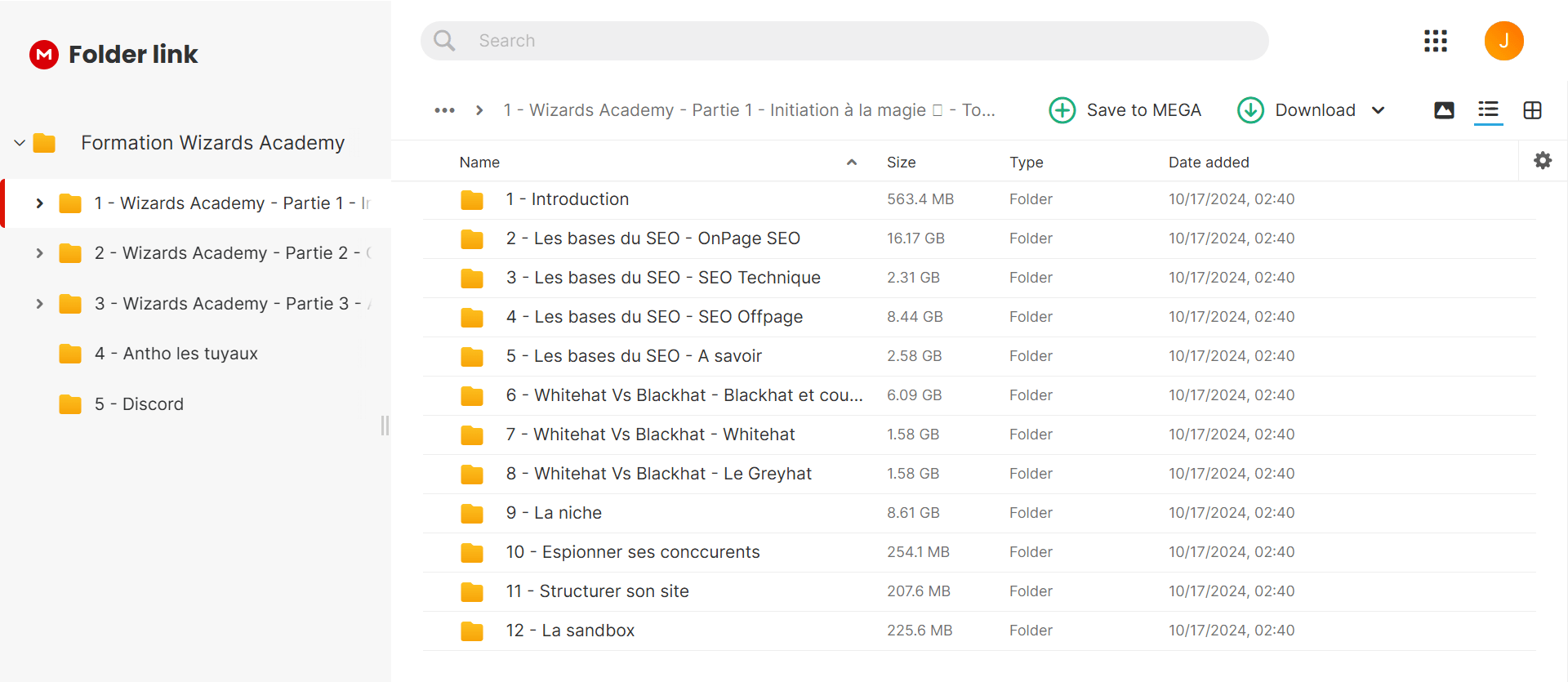Click the Save to MEGA plus icon
1568x682 pixels.
[x=1062, y=110]
